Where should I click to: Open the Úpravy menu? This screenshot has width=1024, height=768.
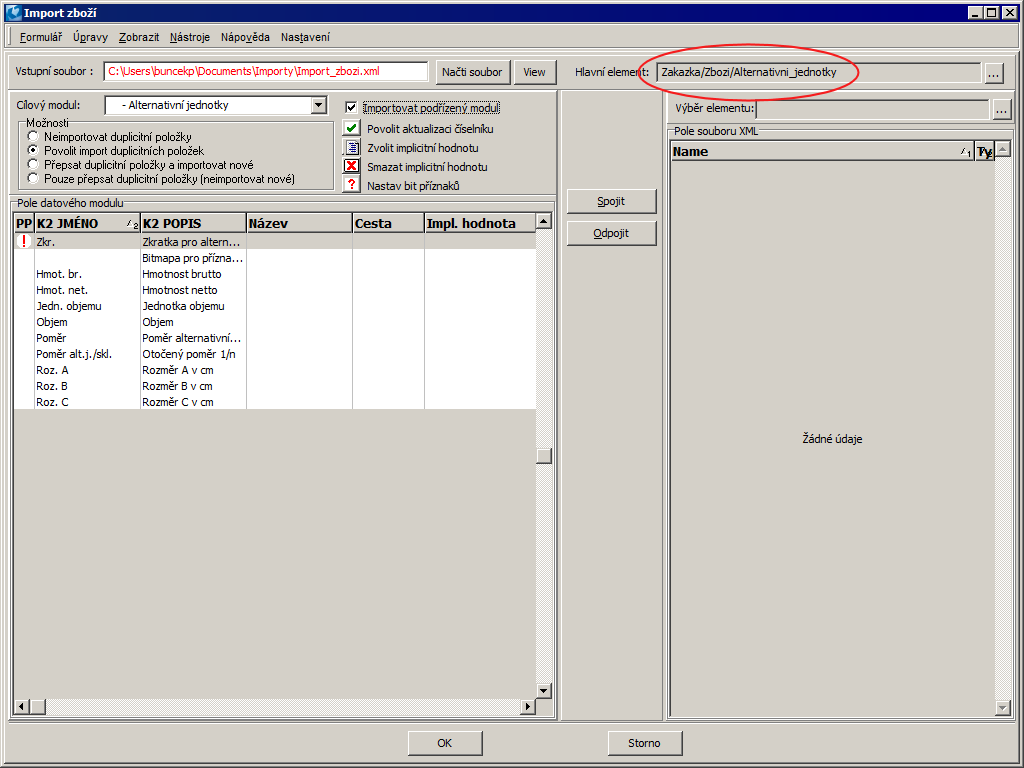90,37
